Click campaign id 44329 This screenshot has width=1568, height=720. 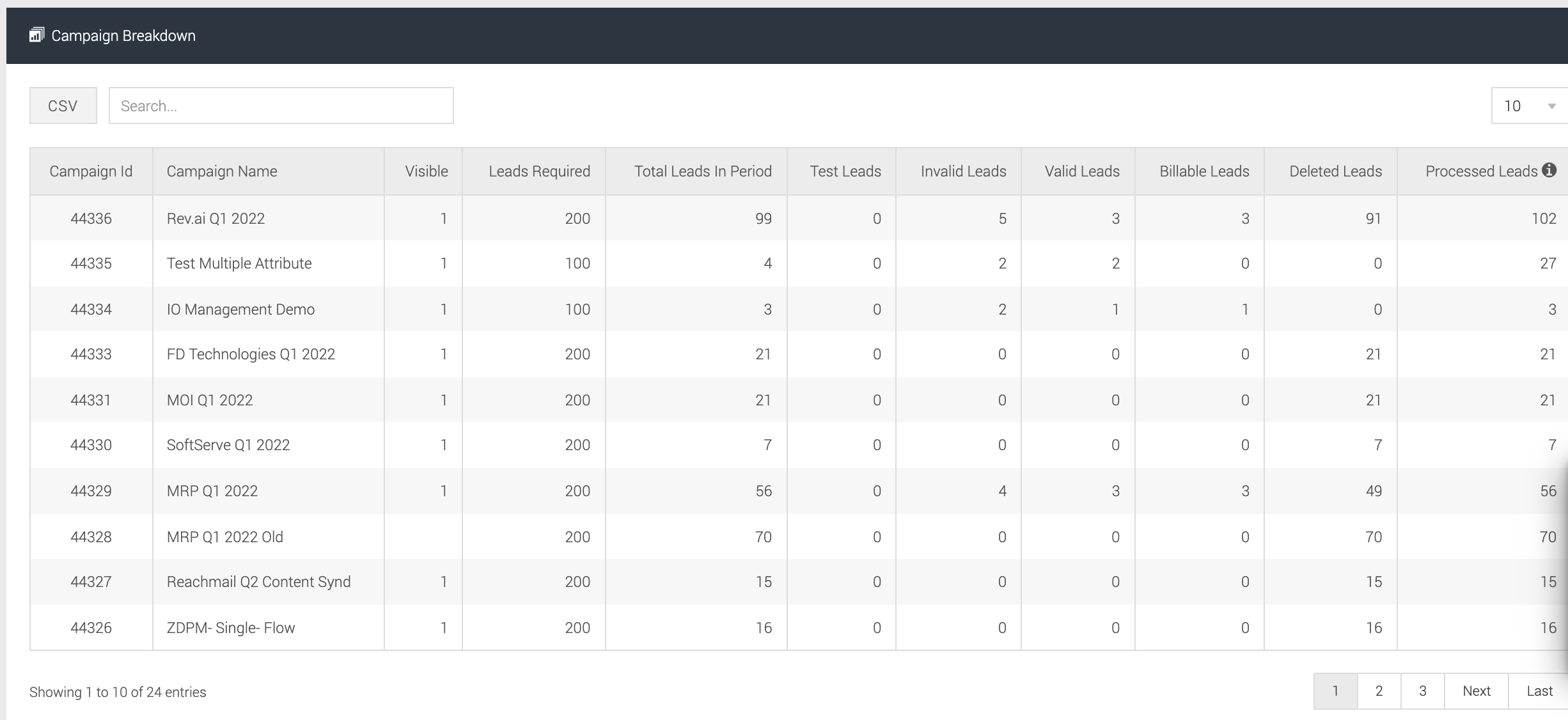(91, 491)
